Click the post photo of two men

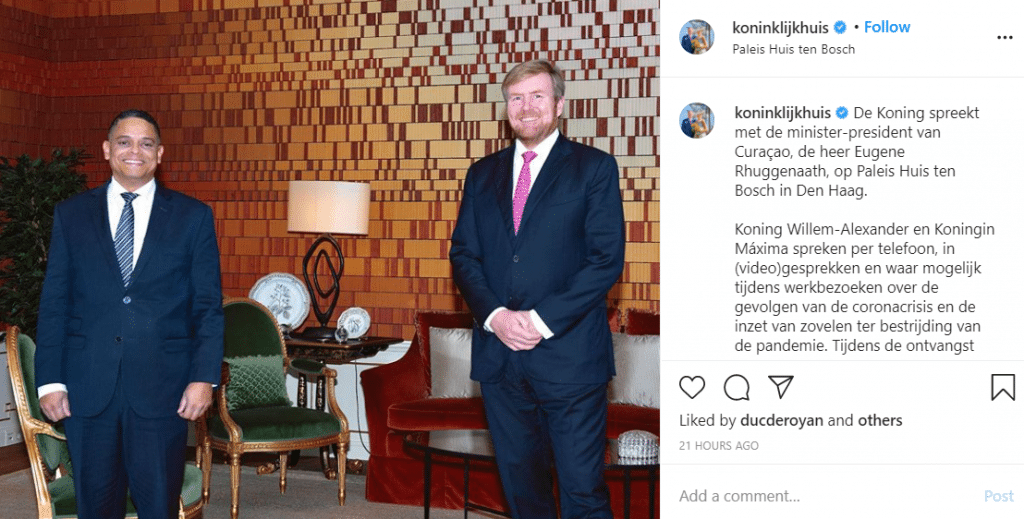click(x=330, y=259)
